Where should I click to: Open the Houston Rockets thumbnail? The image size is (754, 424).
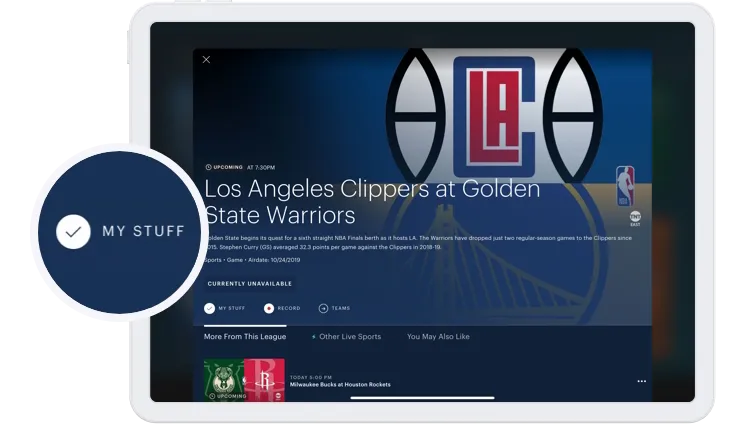pyautogui.click(x=264, y=380)
